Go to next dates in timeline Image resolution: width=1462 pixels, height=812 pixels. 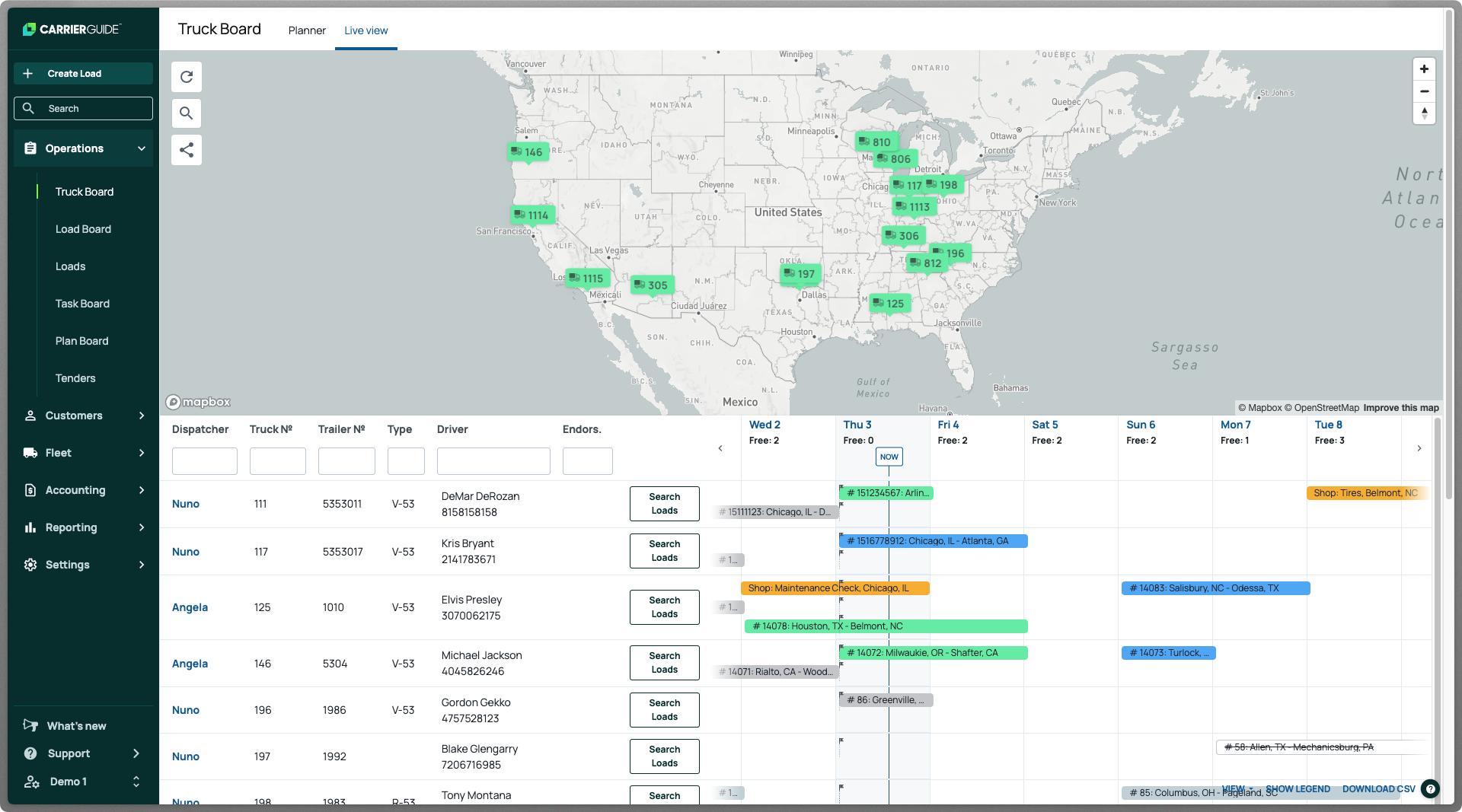click(1419, 448)
